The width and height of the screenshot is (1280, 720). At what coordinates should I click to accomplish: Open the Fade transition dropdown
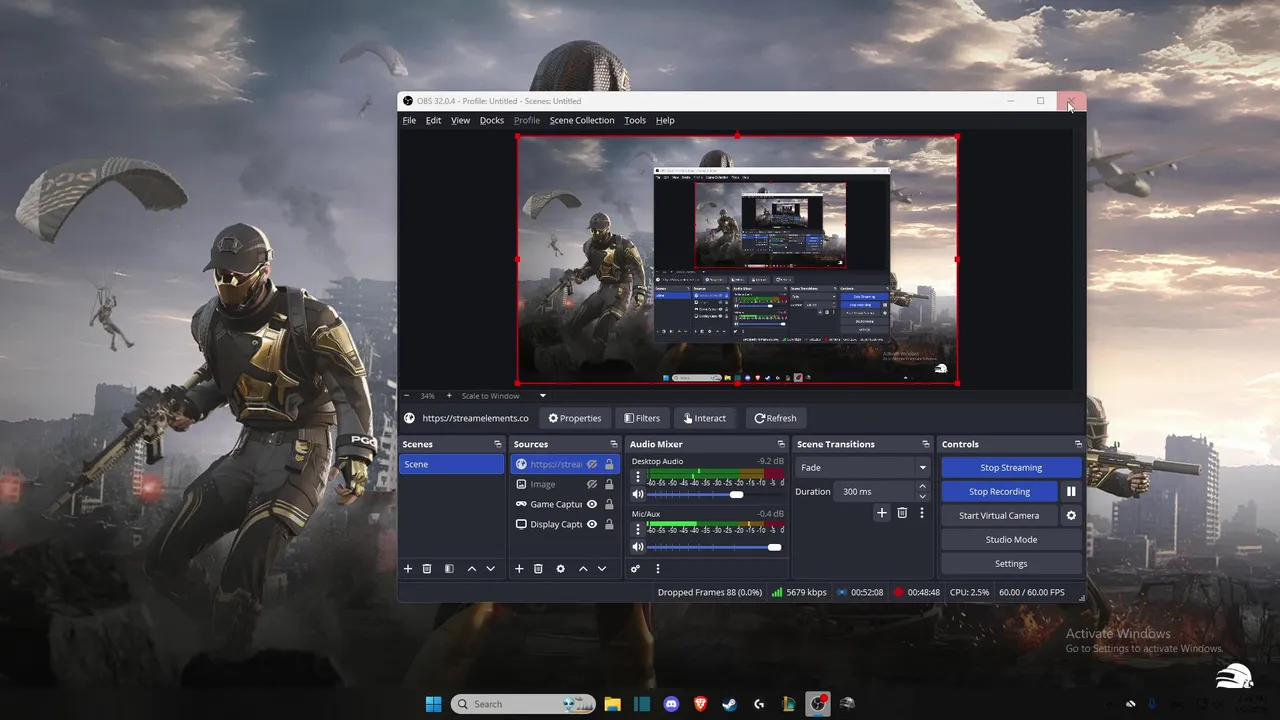(x=864, y=467)
